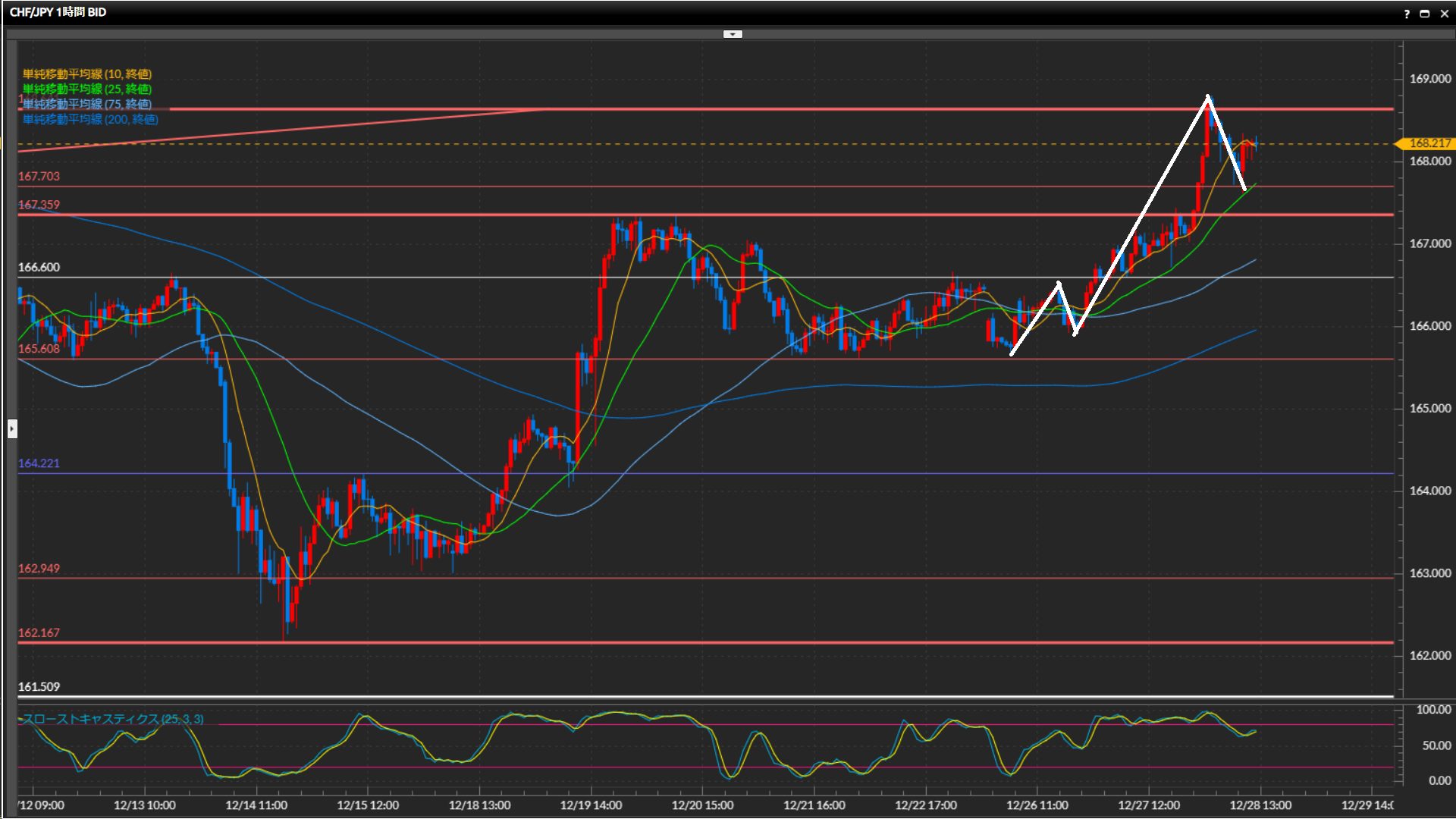Select the 161.509 bottom line label

coord(39,686)
